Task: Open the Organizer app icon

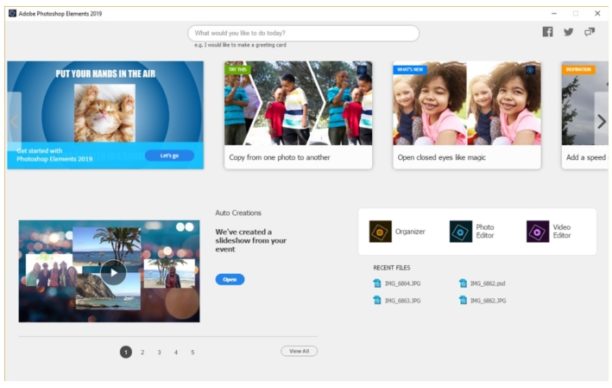Action: click(380, 231)
